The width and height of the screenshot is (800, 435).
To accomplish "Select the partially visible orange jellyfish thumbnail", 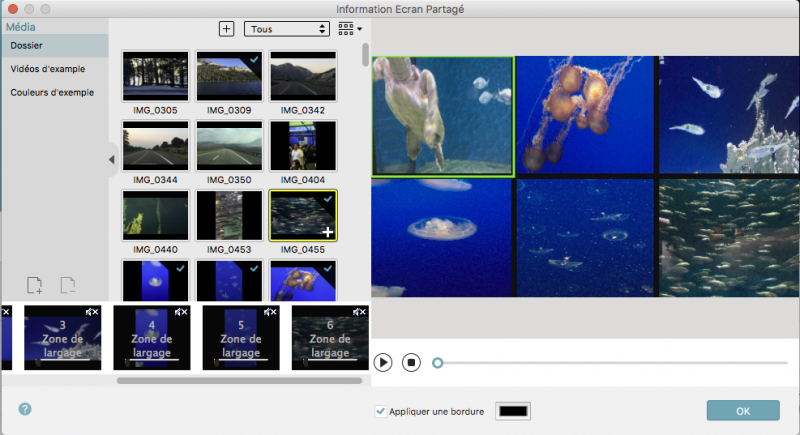I will pyautogui.click(x=303, y=280).
